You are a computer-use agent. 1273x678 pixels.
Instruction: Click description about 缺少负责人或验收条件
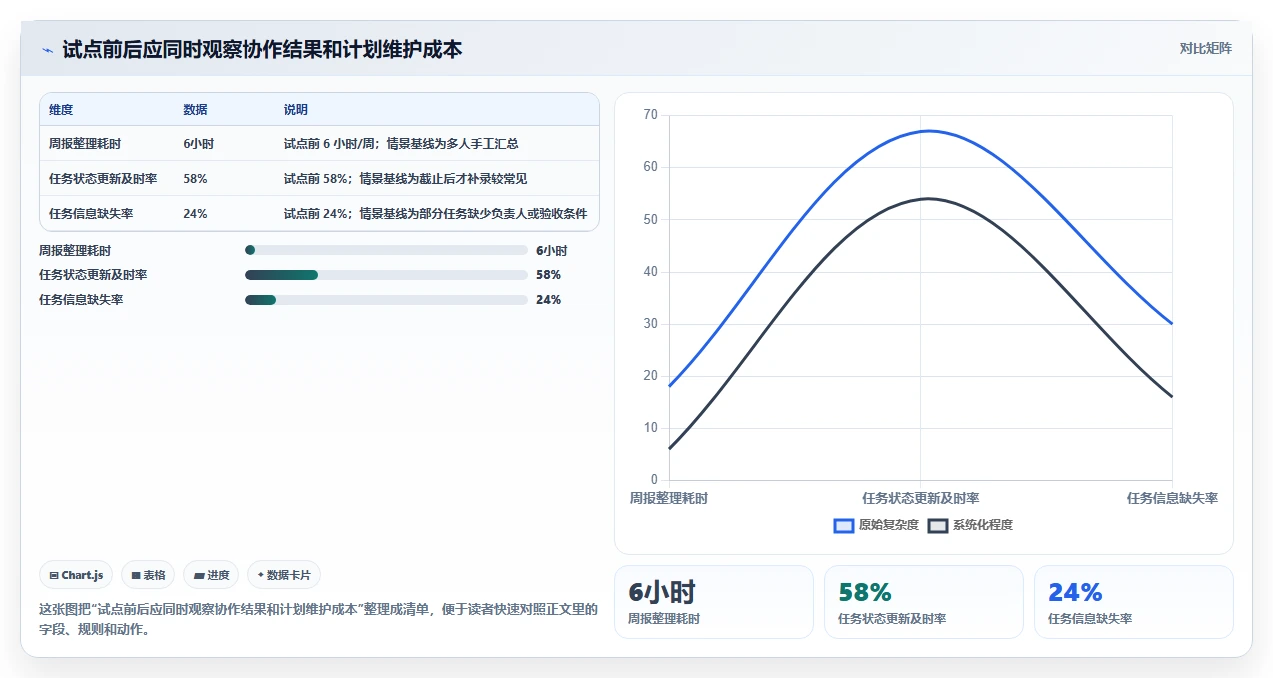[435, 214]
